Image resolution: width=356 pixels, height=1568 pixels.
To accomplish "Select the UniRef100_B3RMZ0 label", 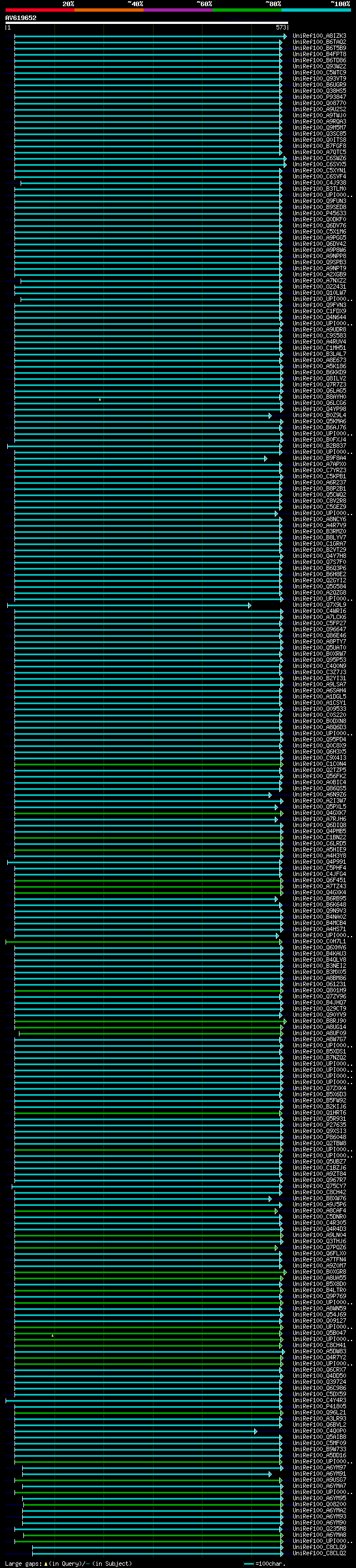I will (x=319, y=531).
